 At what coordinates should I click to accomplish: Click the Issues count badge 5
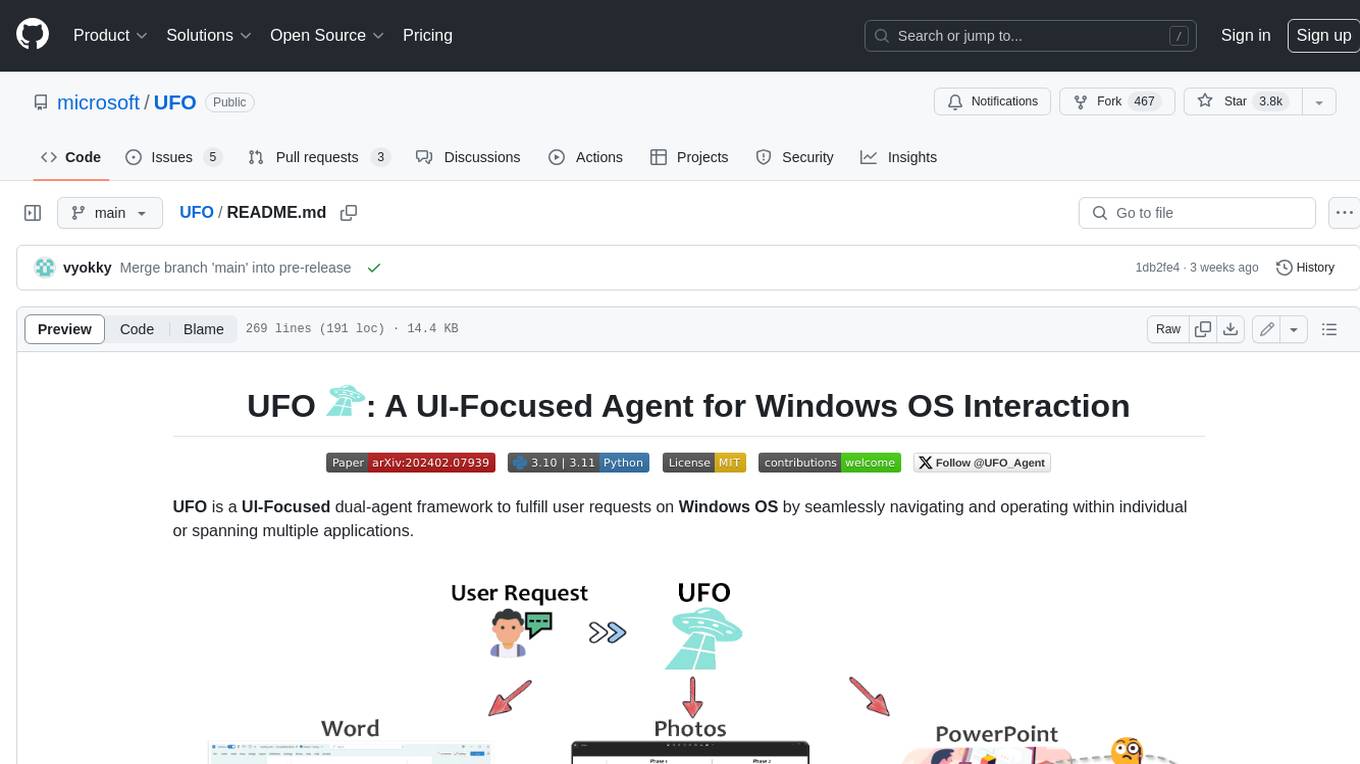pos(212,157)
